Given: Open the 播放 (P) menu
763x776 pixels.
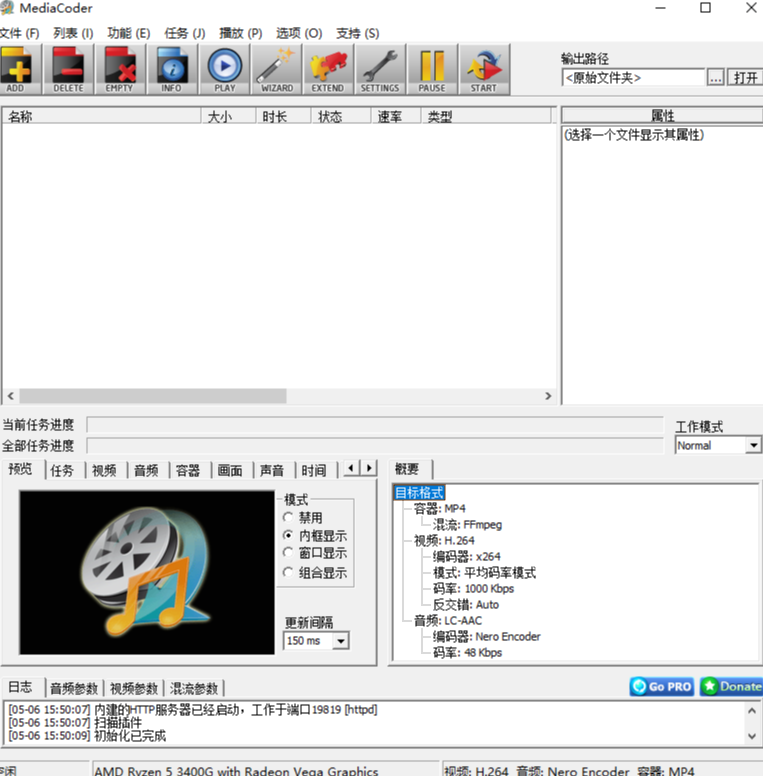Looking at the screenshot, I should [x=240, y=33].
